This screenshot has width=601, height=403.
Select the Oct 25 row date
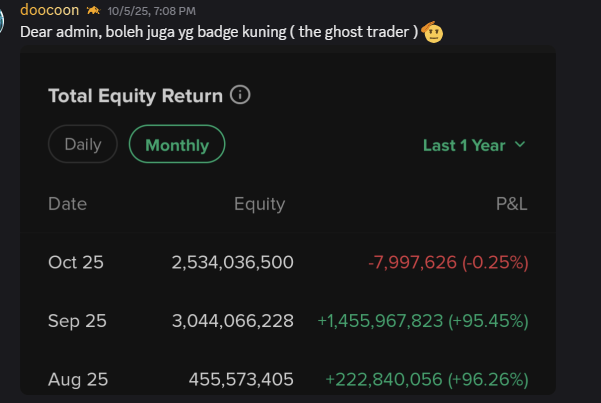tap(76, 263)
